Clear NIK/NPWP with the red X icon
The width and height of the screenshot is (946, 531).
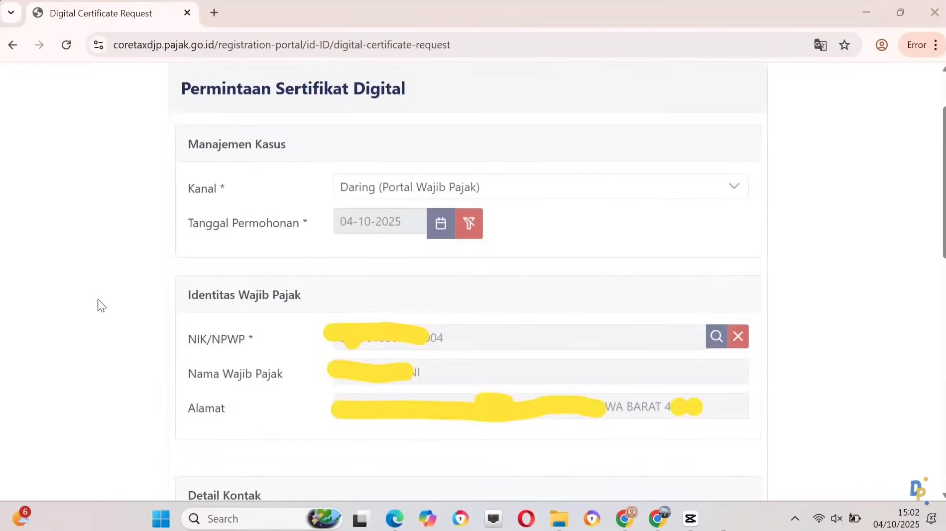tap(738, 337)
